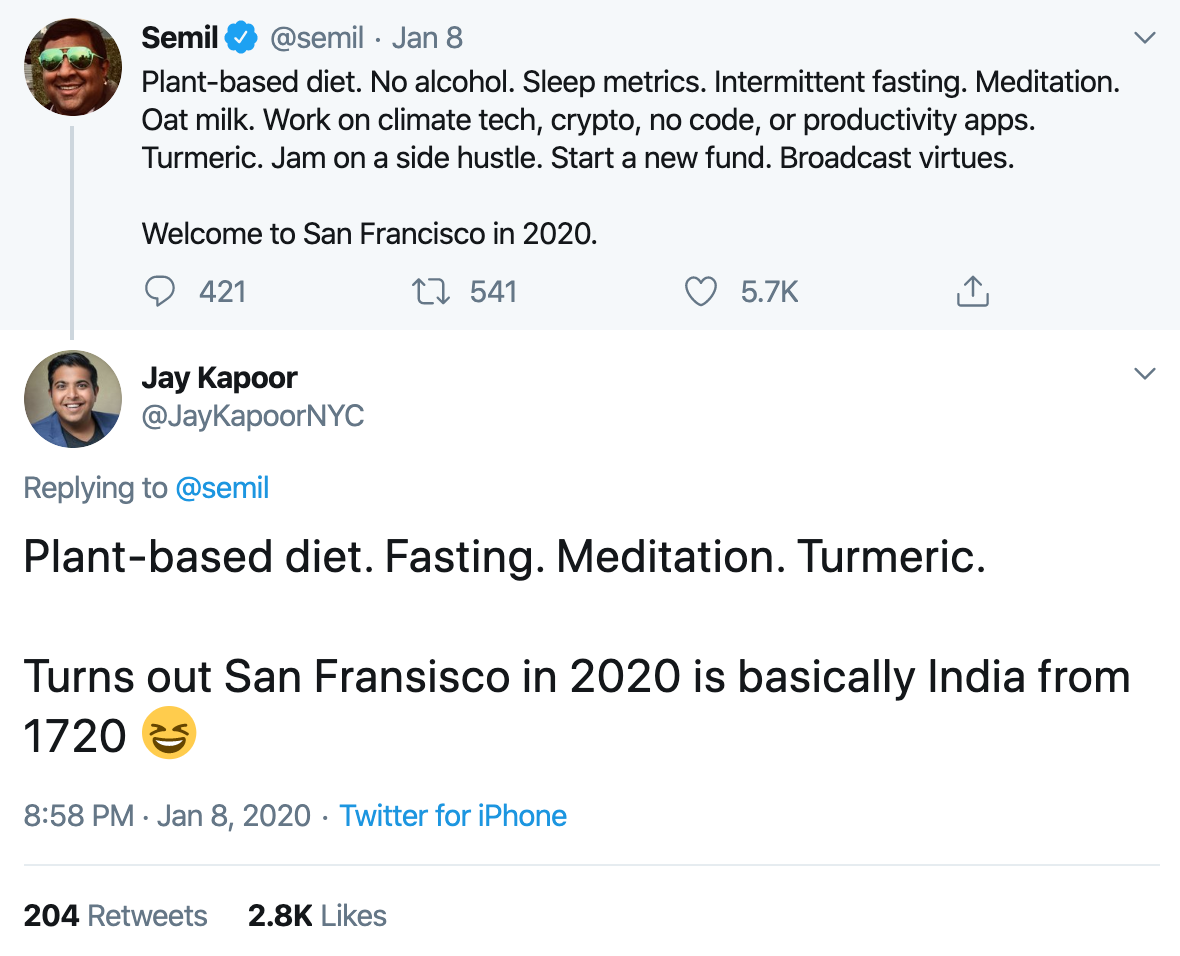Open the @JayKapoorNYC handle
1180x956 pixels.
click(253, 415)
